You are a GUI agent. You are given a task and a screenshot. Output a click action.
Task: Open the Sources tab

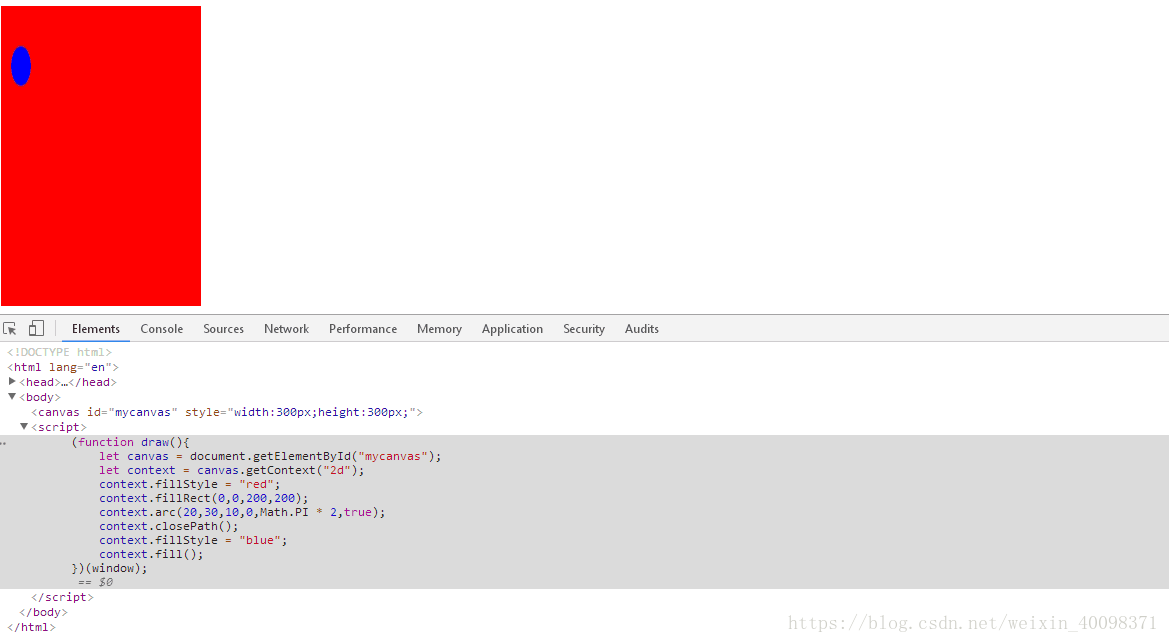point(224,329)
